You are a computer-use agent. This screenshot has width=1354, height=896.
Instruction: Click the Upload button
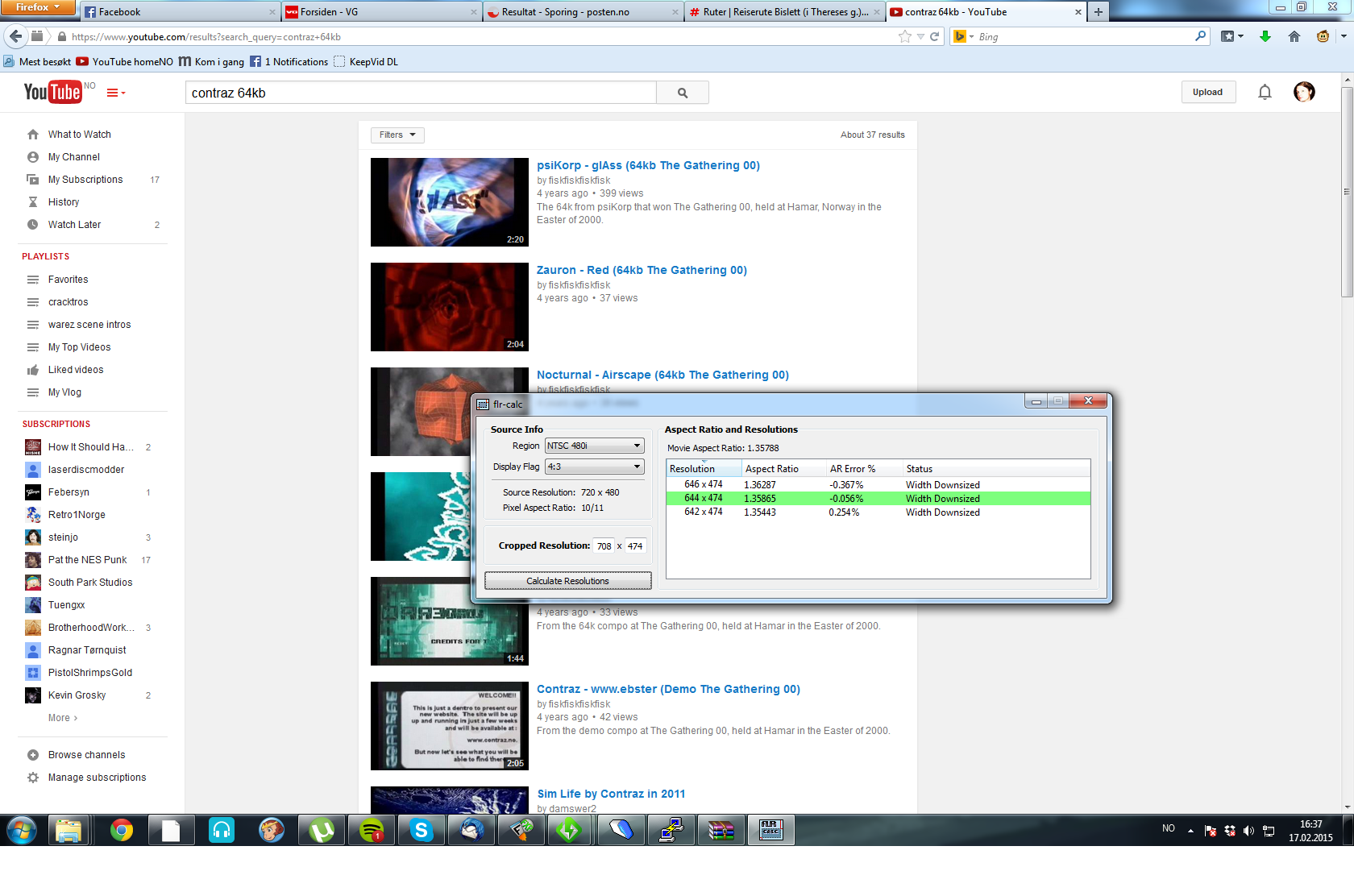(x=1207, y=92)
